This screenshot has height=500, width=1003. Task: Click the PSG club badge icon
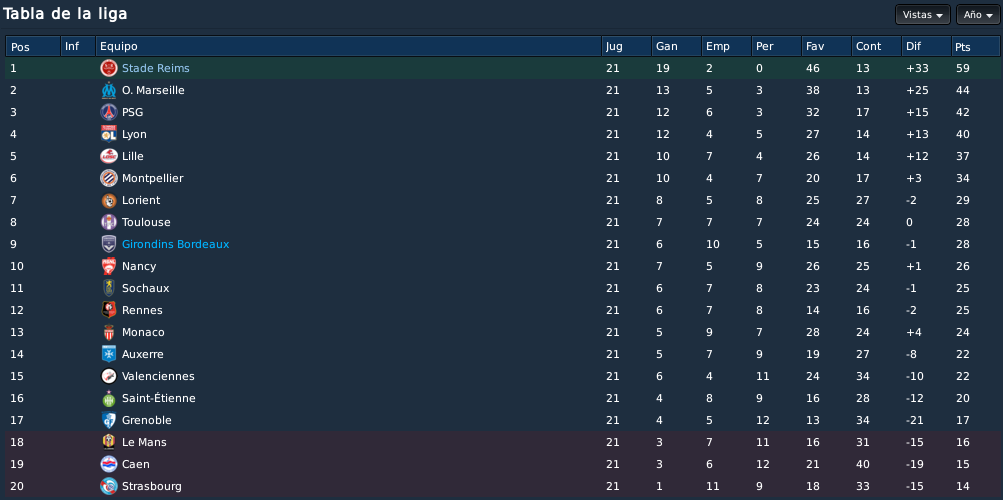click(109, 113)
